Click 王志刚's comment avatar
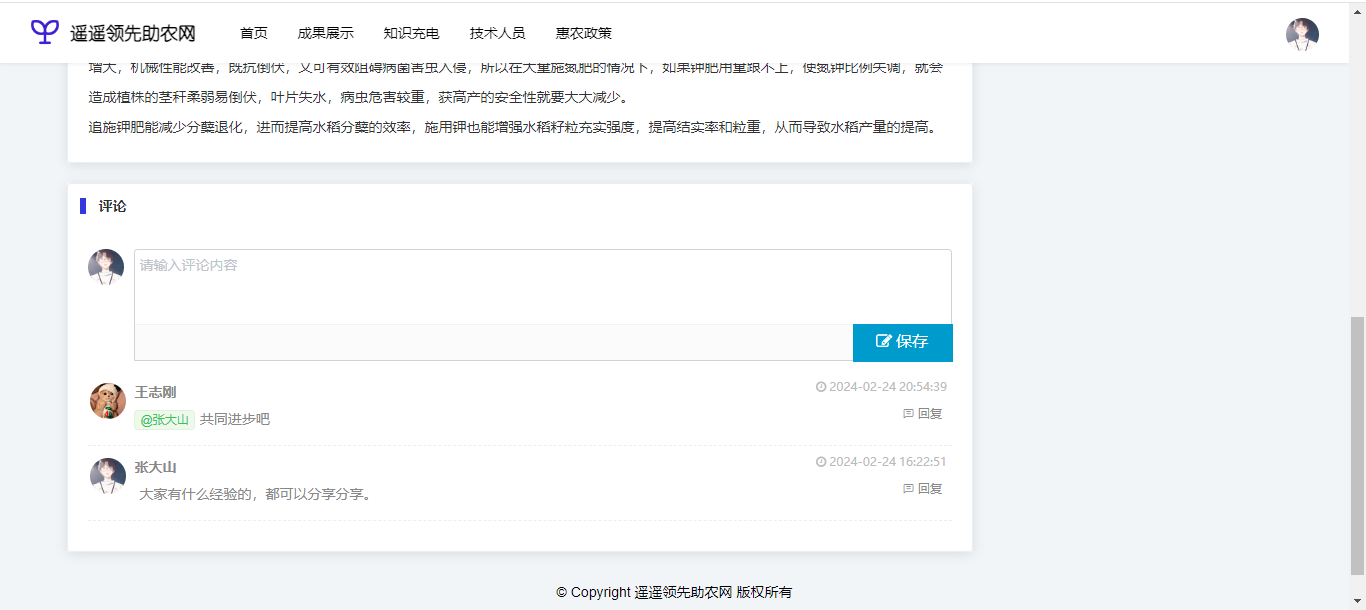The image size is (1366, 610). (108, 401)
